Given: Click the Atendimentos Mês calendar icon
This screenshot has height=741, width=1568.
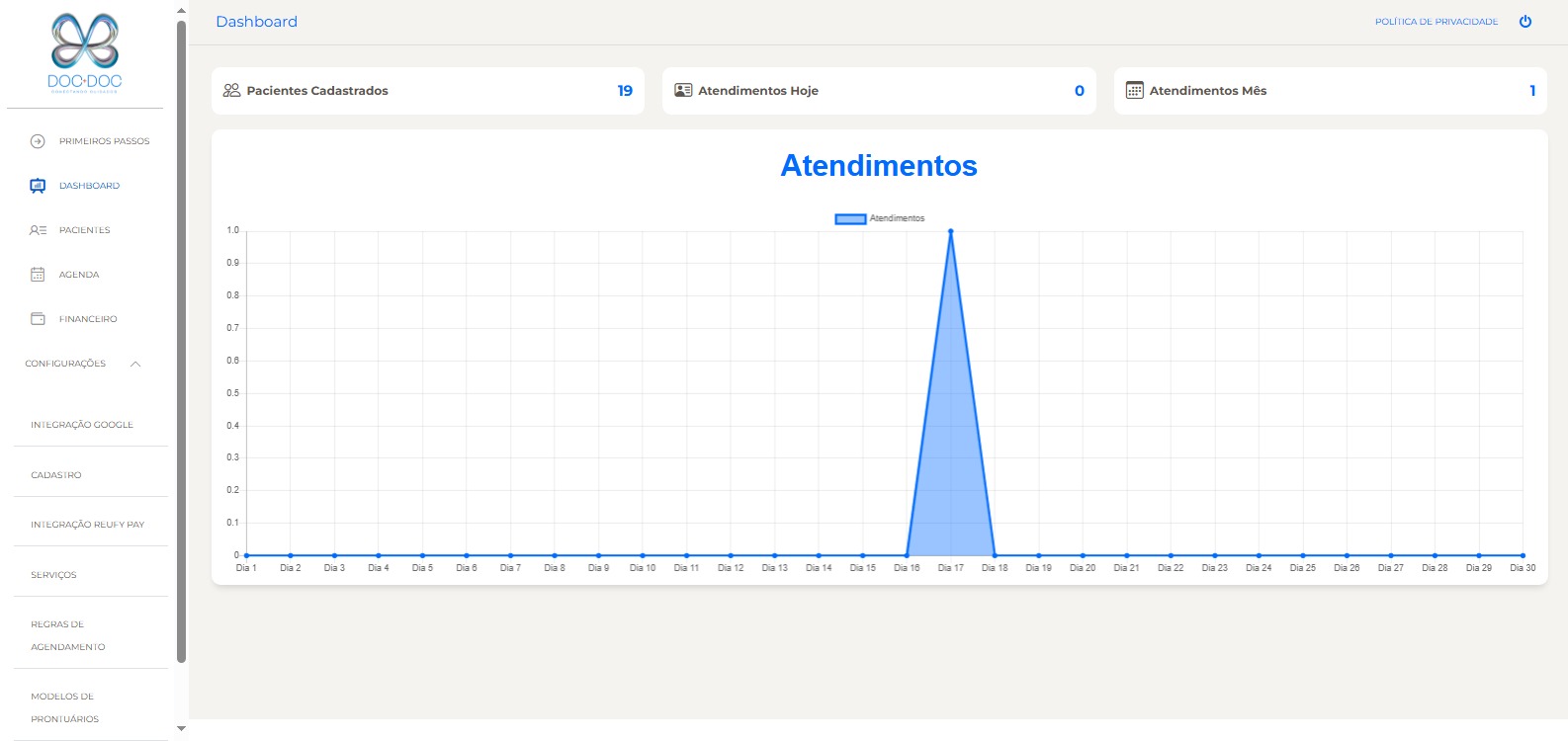Looking at the screenshot, I should (1134, 90).
